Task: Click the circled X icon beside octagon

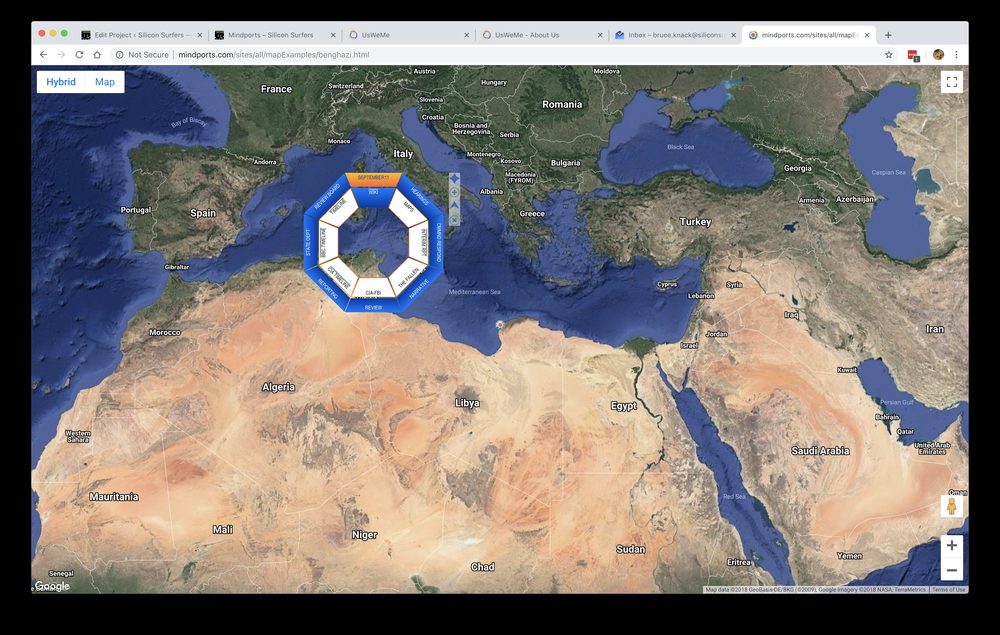Action: pyautogui.click(x=454, y=219)
